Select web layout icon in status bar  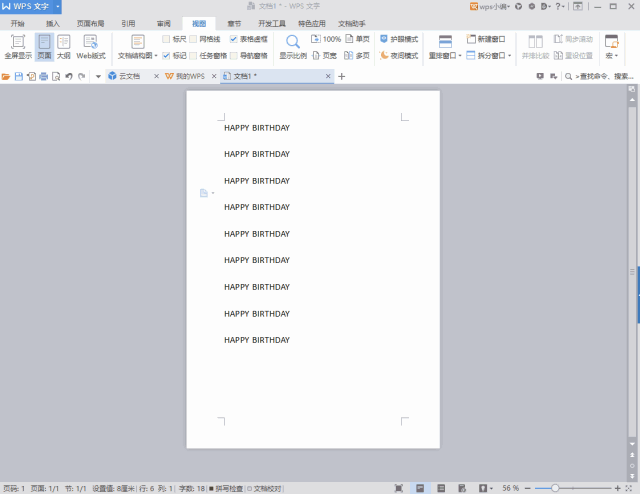(462, 488)
